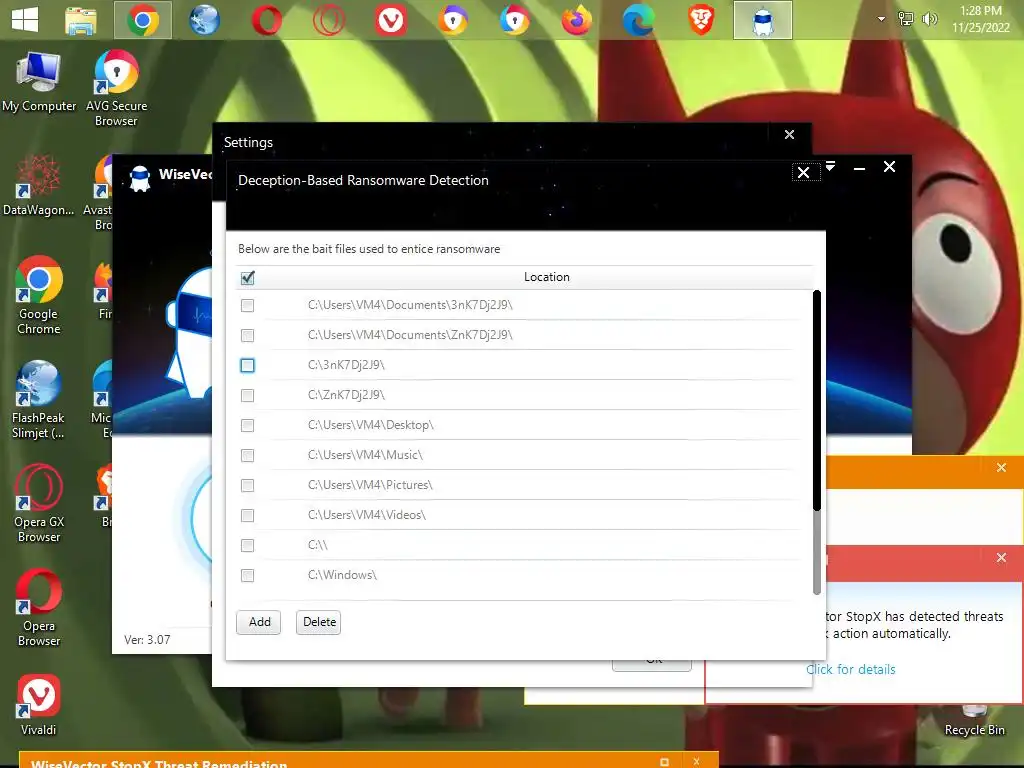The image size is (1024, 768).
Task: Select path C:\Windows\ row text
Action: (342, 575)
